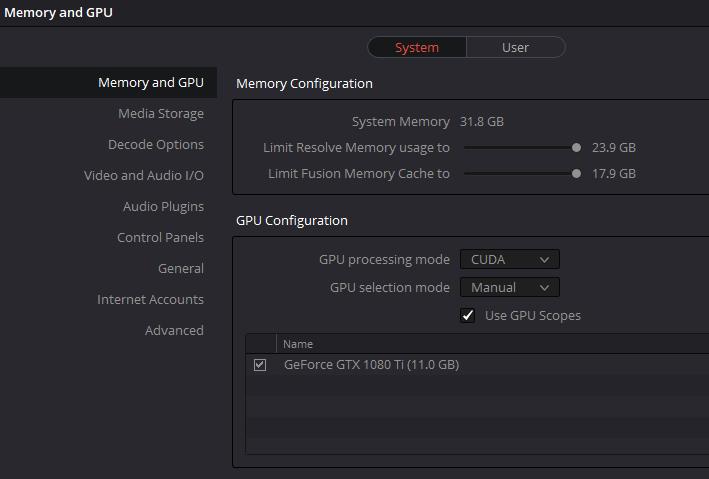Screen dimensions: 709x479
Task: Switch to the System tab
Action: click(417, 47)
